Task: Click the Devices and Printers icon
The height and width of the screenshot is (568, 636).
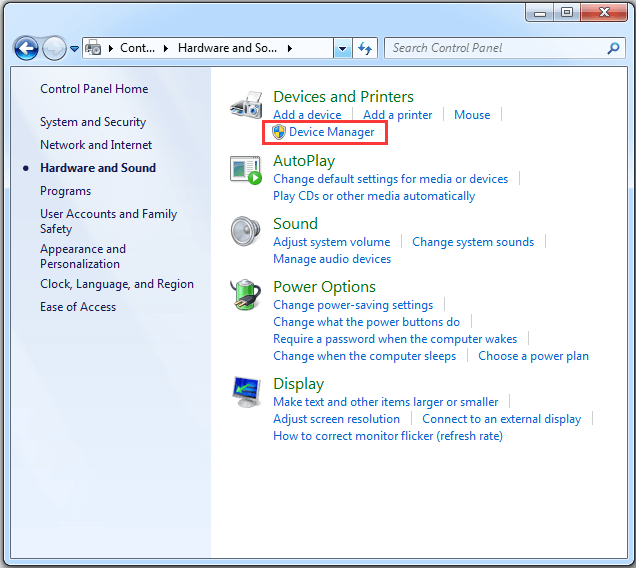Action: pos(247,105)
